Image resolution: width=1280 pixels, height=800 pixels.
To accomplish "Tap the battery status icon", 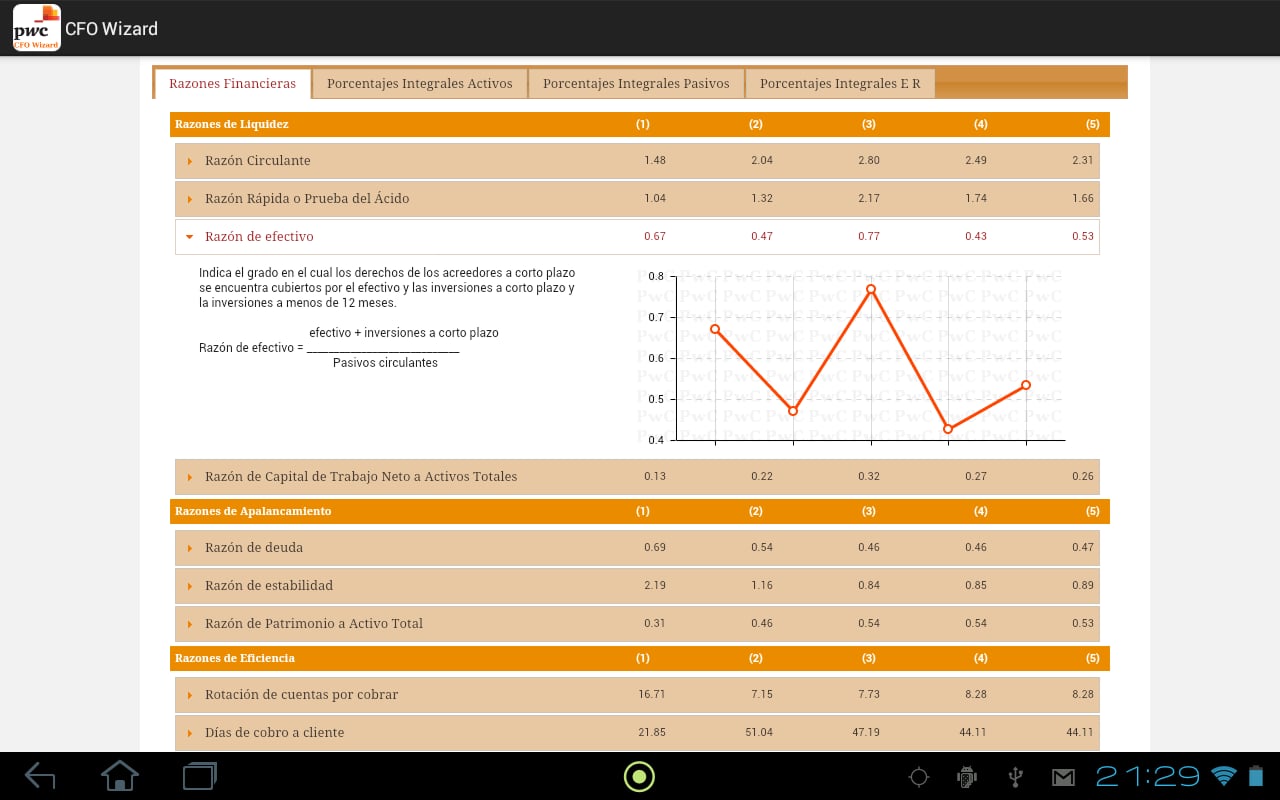I will (1255, 776).
